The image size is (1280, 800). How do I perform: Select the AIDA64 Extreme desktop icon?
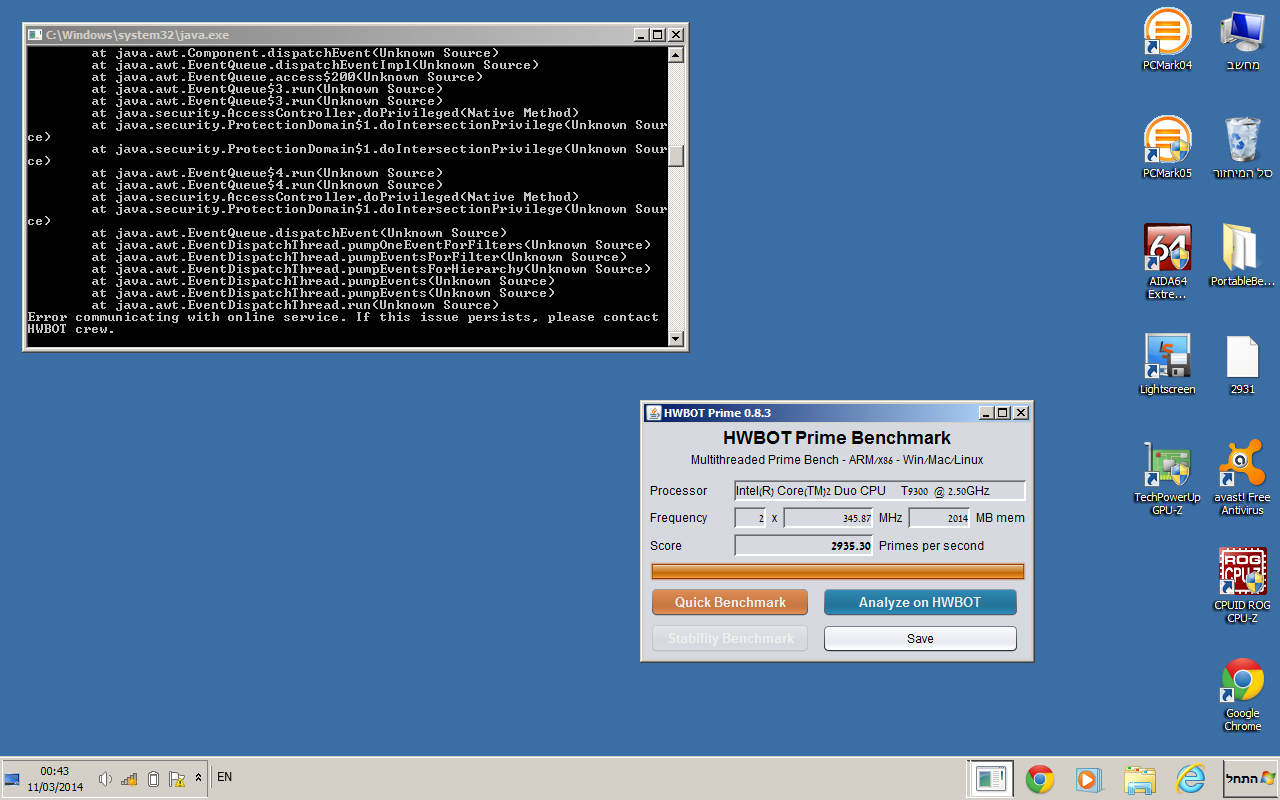(x=1168, y=262)
